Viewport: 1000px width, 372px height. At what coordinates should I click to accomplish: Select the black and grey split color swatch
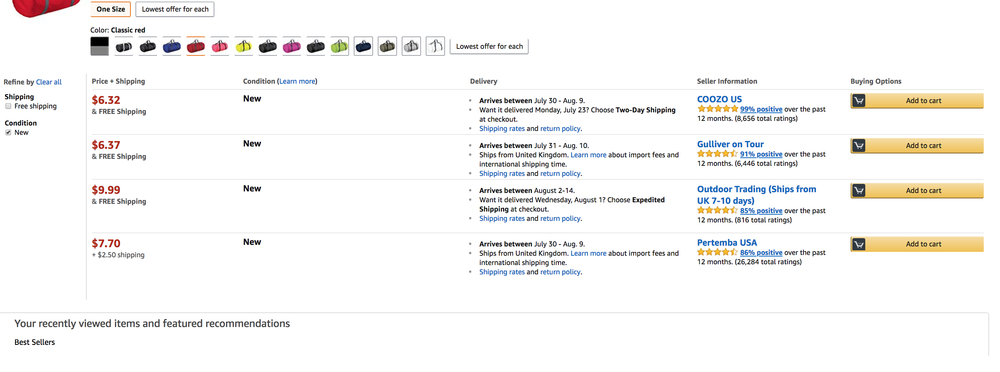[x=99, y=46]
